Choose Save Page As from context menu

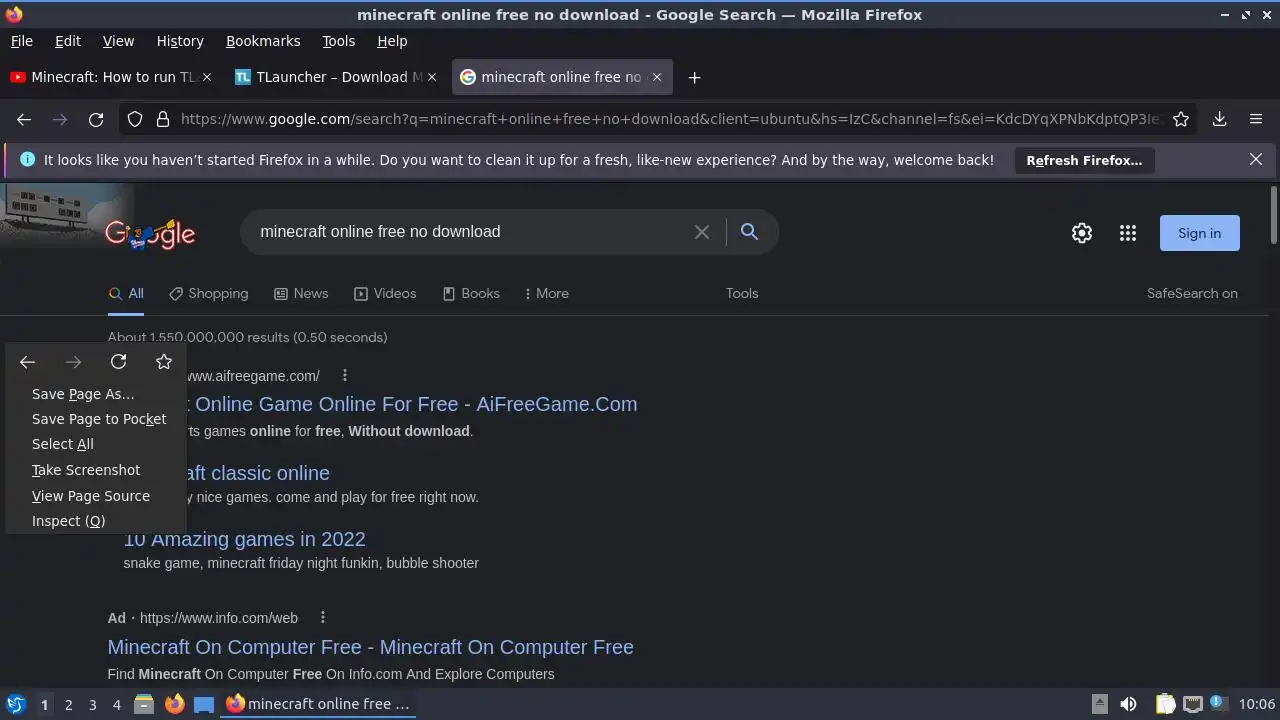click(x=83, y=394)
